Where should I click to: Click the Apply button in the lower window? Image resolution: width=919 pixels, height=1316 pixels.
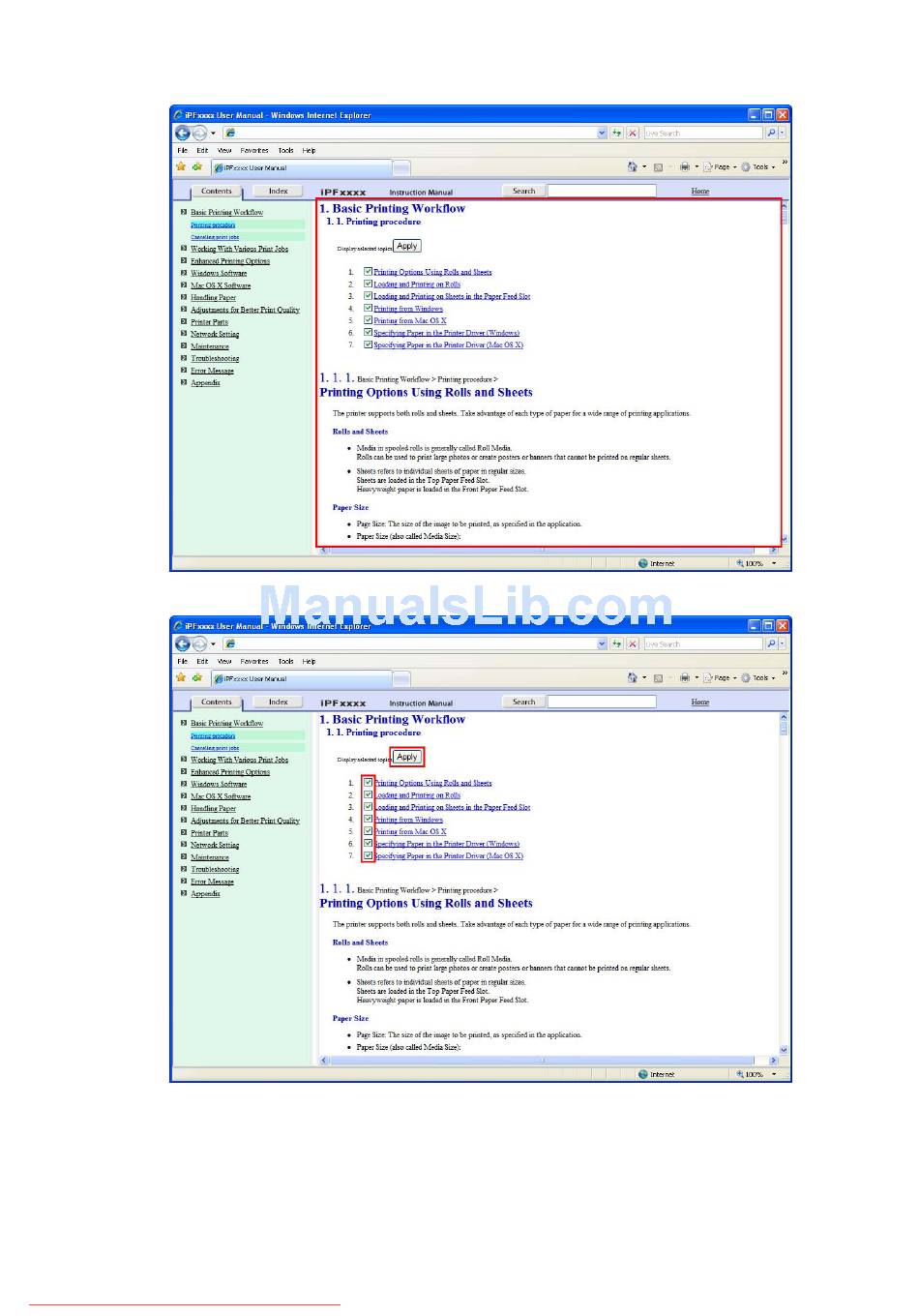point(407,757)
